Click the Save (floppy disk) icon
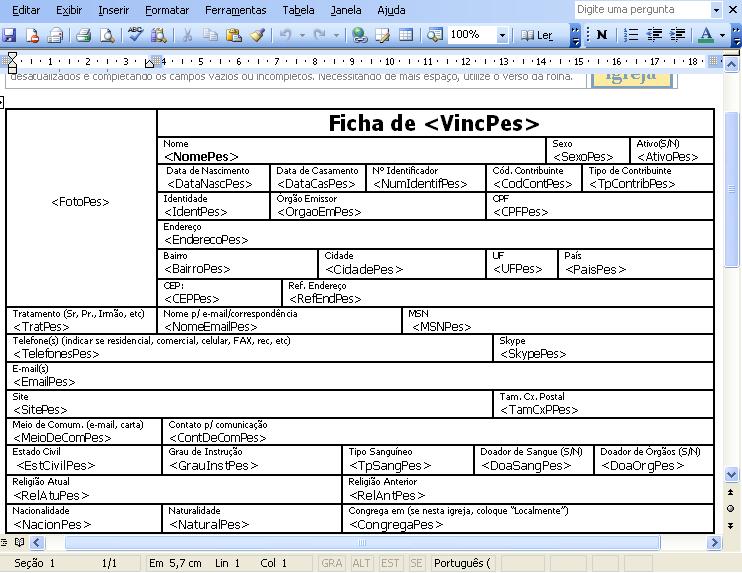 [x=9, y=35]
